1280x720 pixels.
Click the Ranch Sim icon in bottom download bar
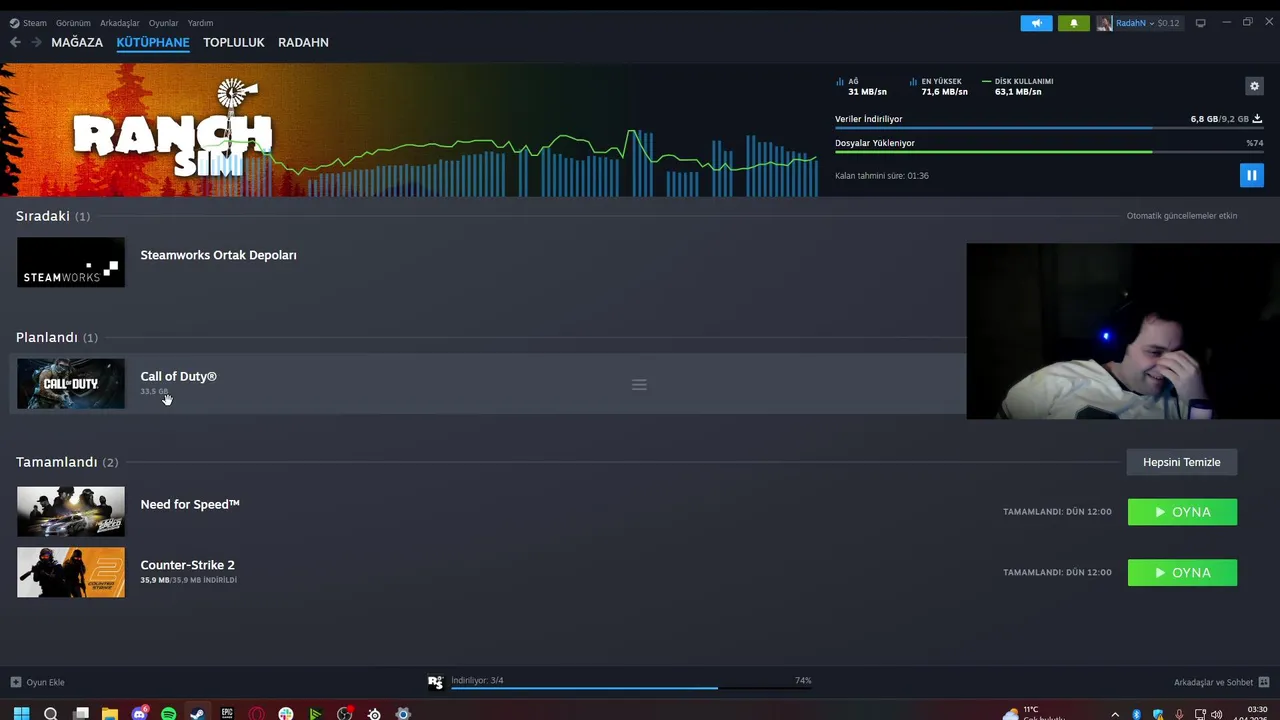pos(435,682)
